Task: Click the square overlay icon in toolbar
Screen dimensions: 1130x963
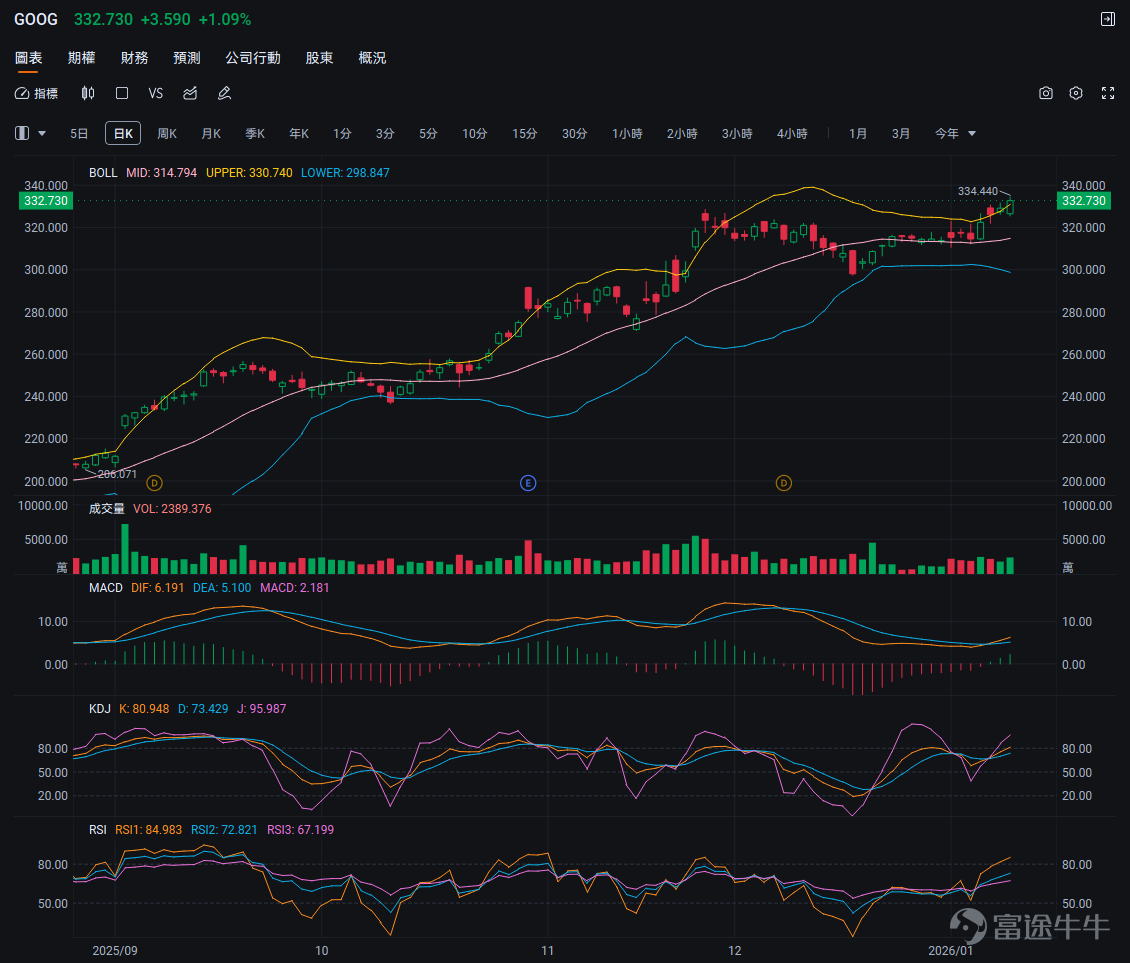Action: point(122,94)
